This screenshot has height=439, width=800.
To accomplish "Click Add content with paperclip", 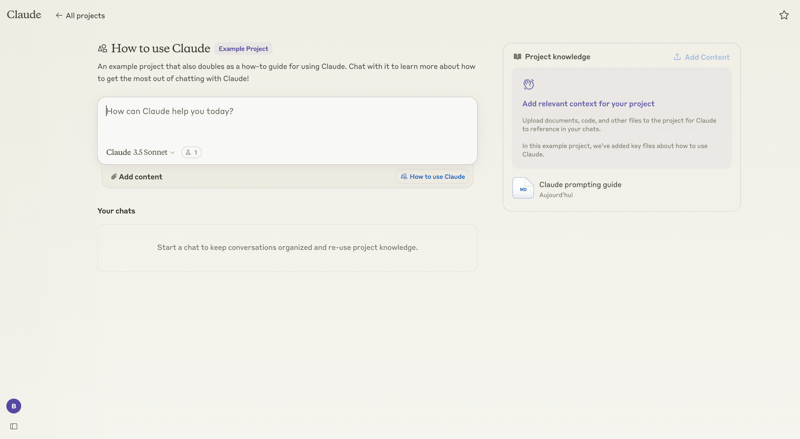I will tap(136, 177).
